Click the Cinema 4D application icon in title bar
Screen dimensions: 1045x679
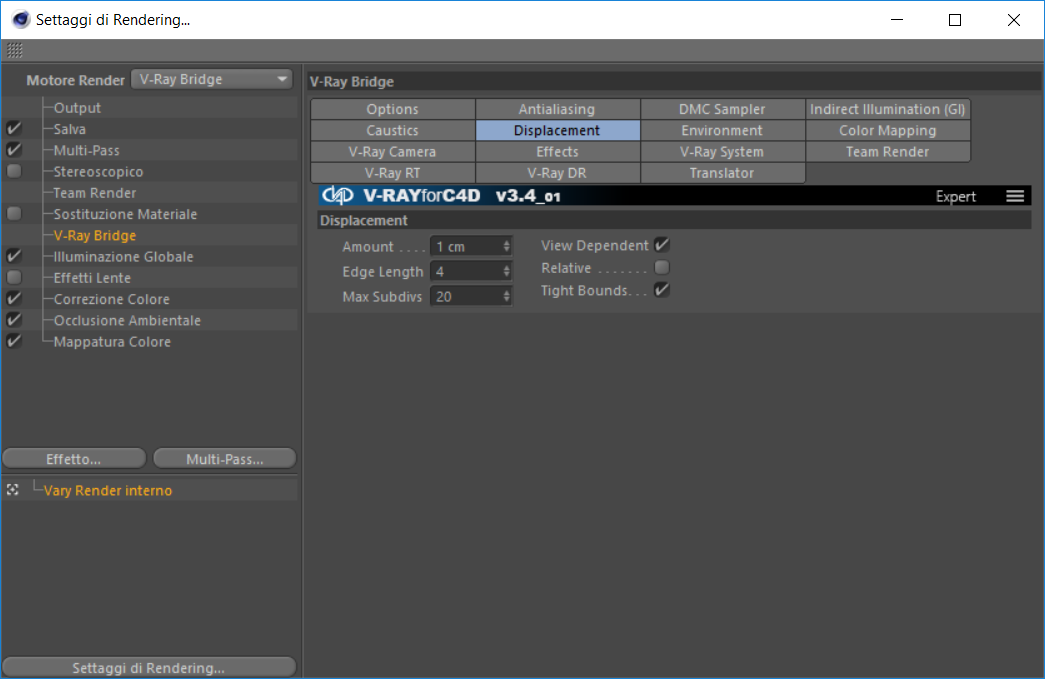tap(21, 20)
